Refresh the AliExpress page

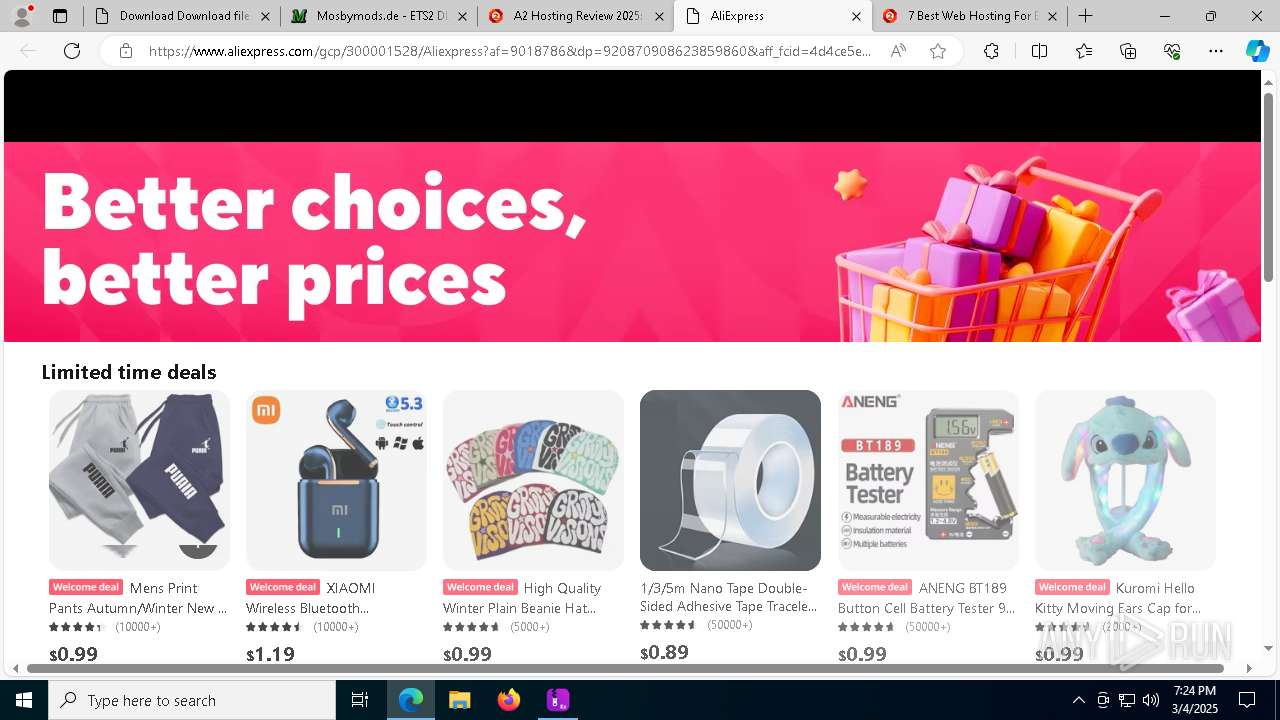pyautogui.click(x=72, y=51)
